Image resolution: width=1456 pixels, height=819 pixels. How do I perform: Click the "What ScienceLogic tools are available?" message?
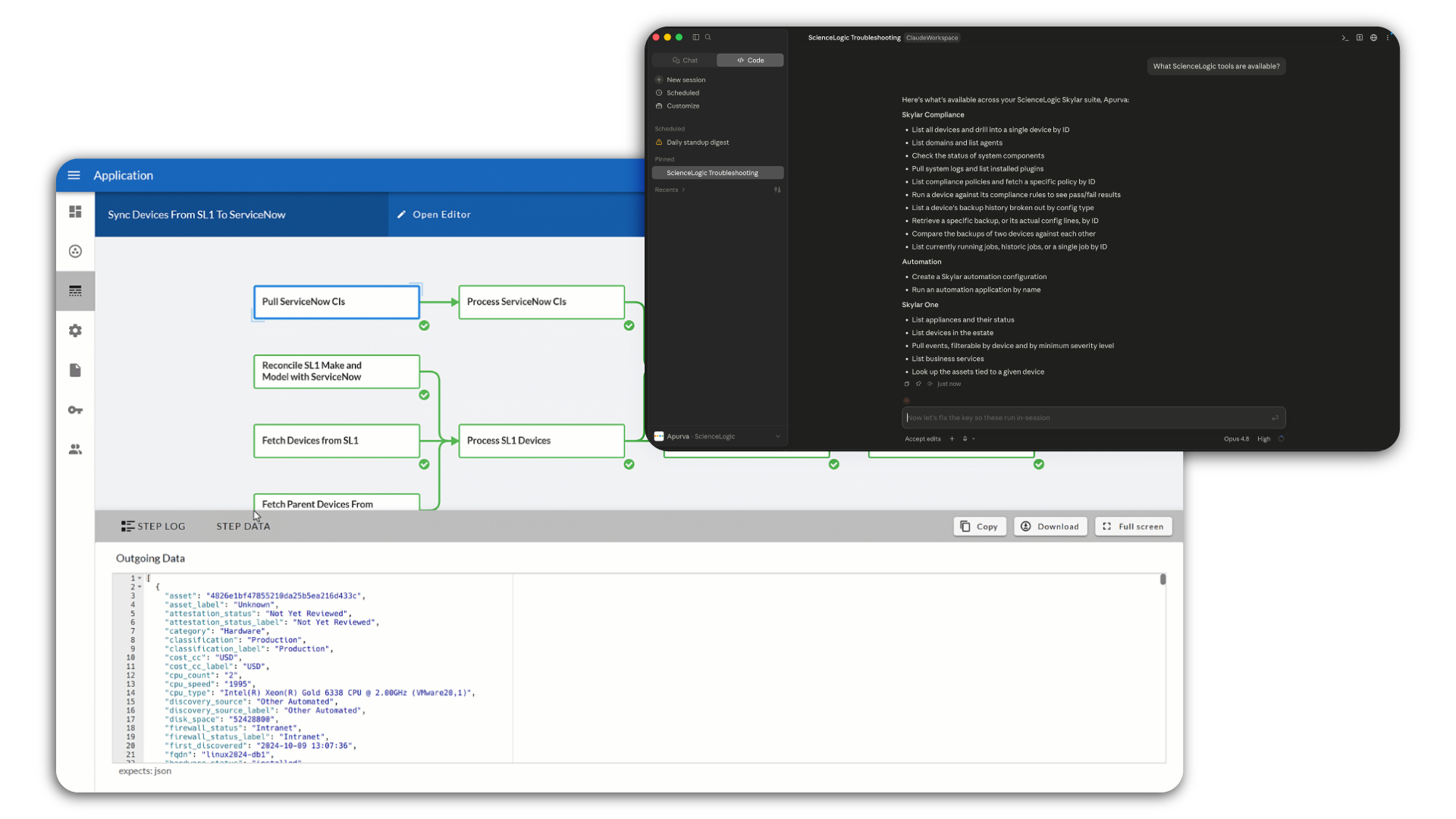[x=1216, y=66]
